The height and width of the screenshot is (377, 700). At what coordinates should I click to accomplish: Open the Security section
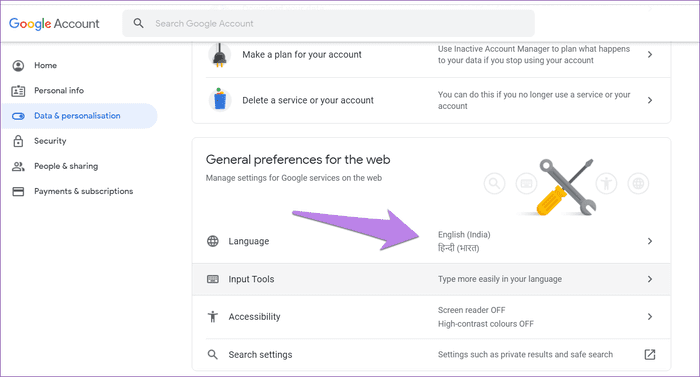(x=50, y=141)
